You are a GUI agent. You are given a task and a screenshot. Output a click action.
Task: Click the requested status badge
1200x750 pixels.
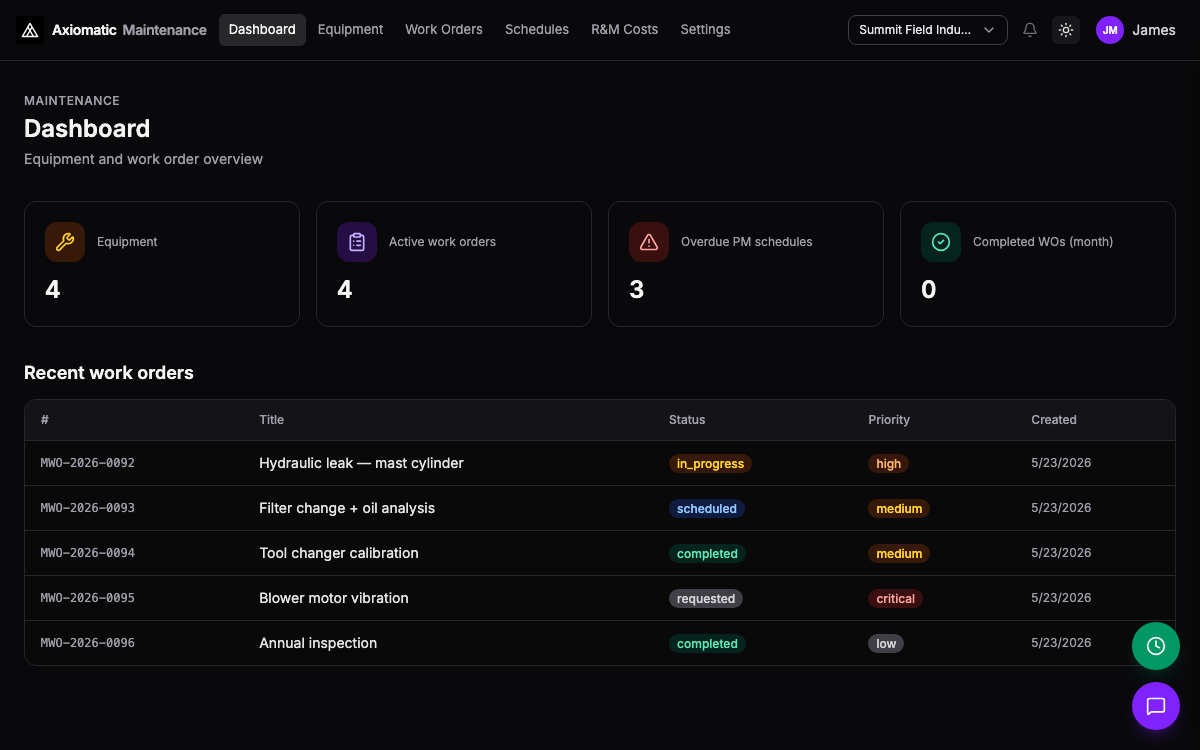(706, 599)
